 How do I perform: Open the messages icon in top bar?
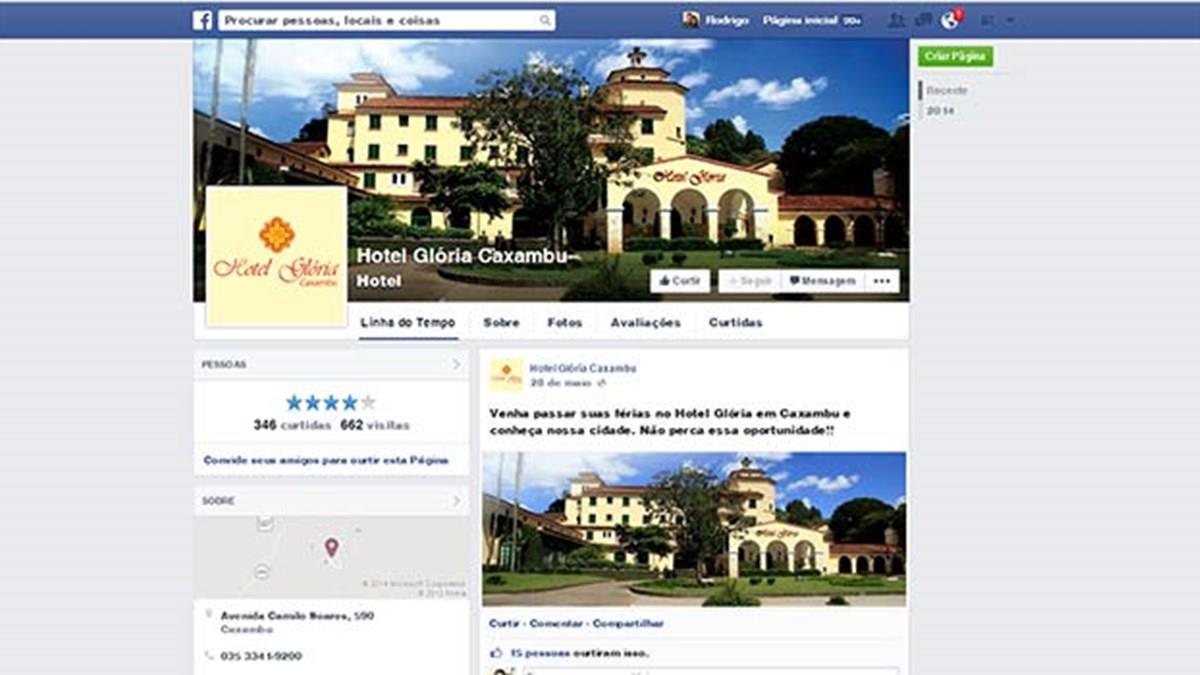[x=922, y=20]
